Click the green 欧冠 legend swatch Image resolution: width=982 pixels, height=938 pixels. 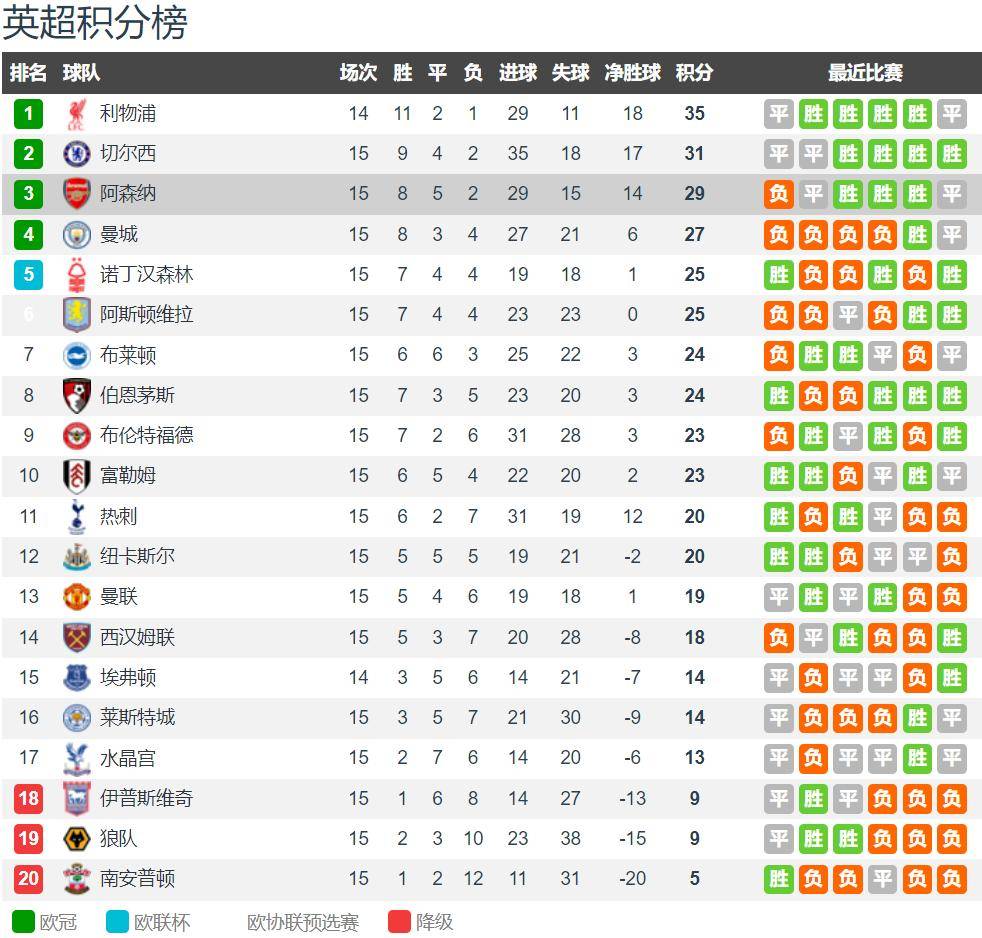pos(23,922)
